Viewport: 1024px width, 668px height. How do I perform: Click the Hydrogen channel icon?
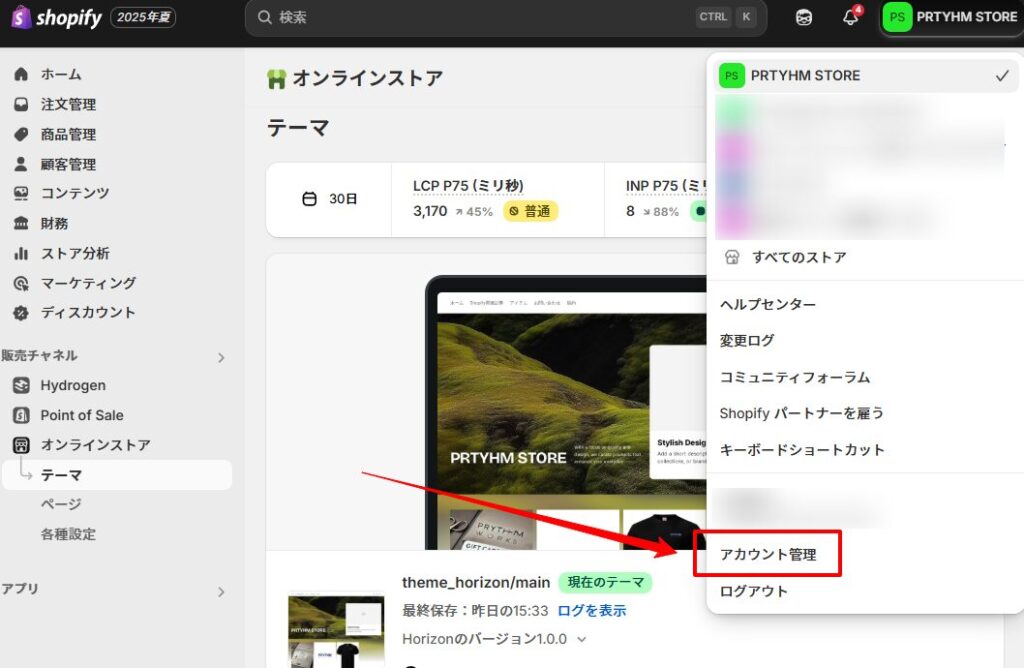click(x=21, y=385)
